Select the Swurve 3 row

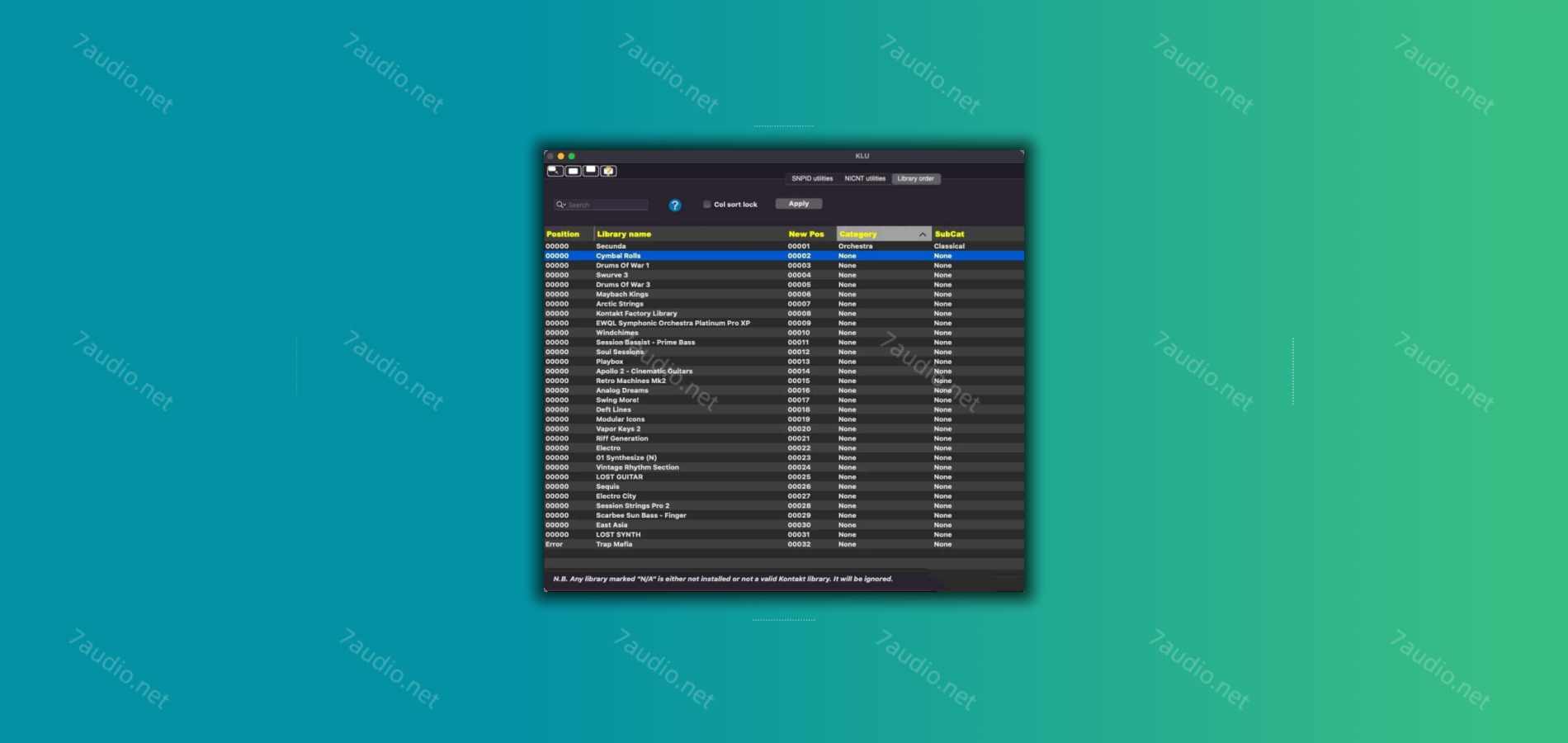click(784, 275)
